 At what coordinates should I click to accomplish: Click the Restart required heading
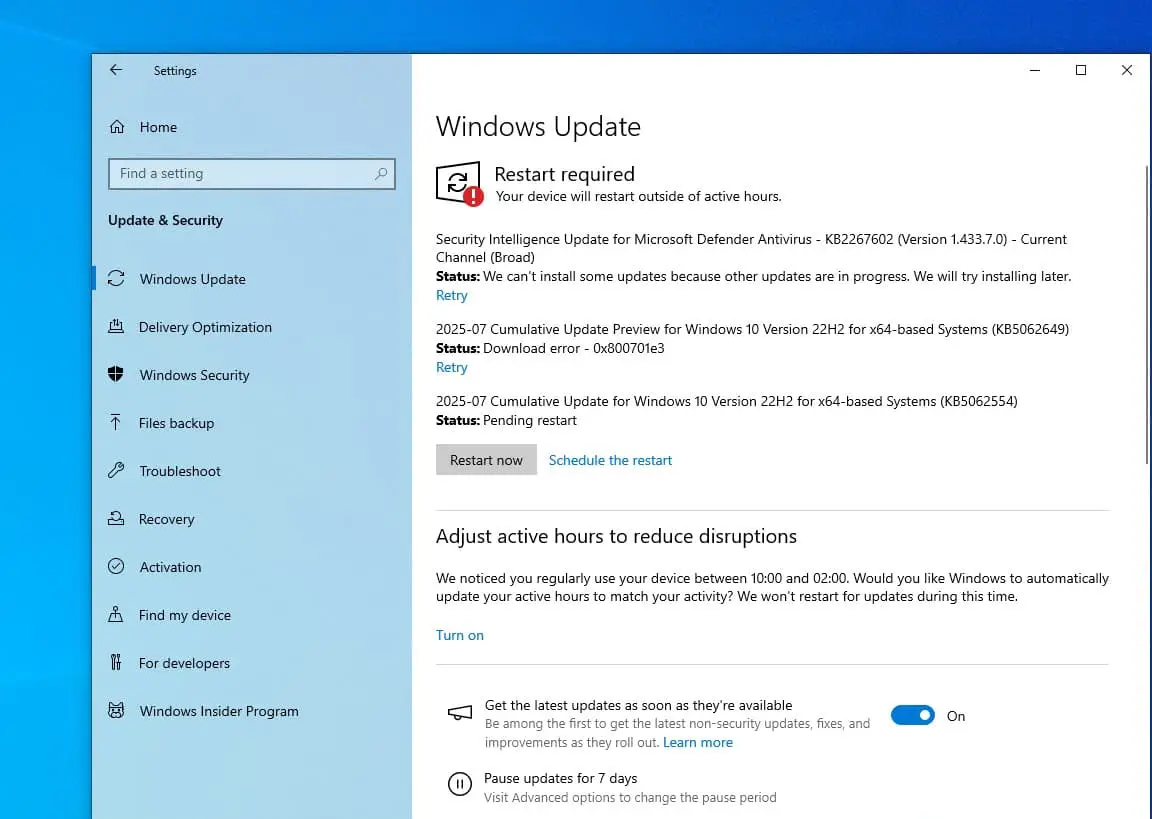564,174
